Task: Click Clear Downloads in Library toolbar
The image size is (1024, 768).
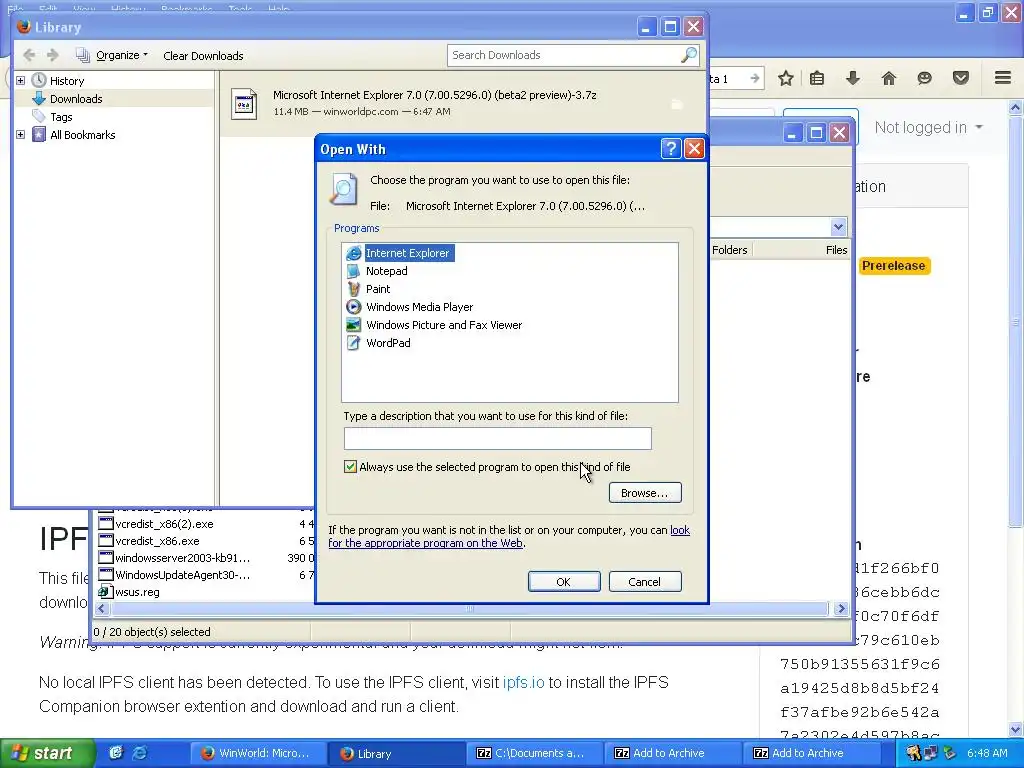Action: 203,56
